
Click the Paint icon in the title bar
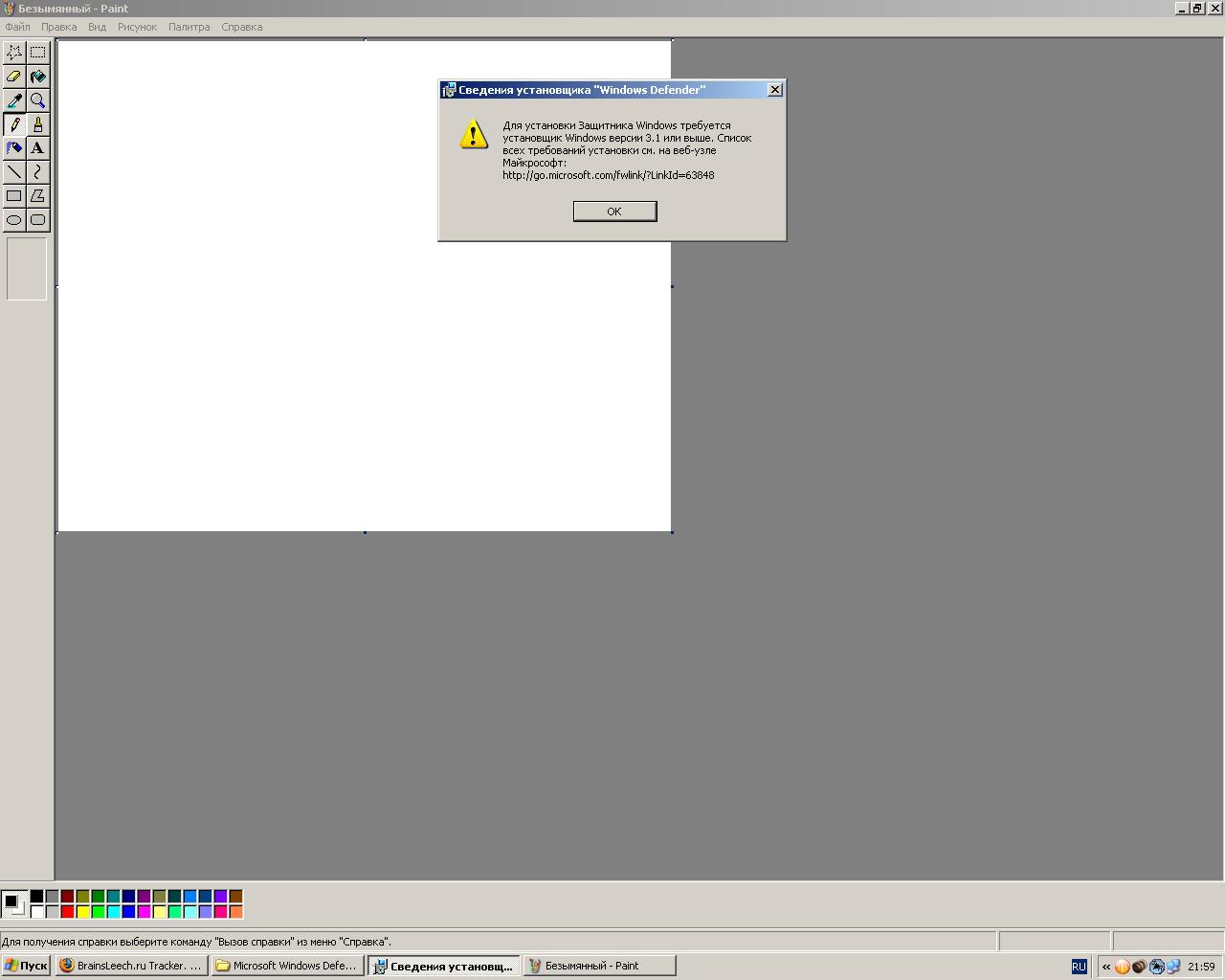[9, 9]
